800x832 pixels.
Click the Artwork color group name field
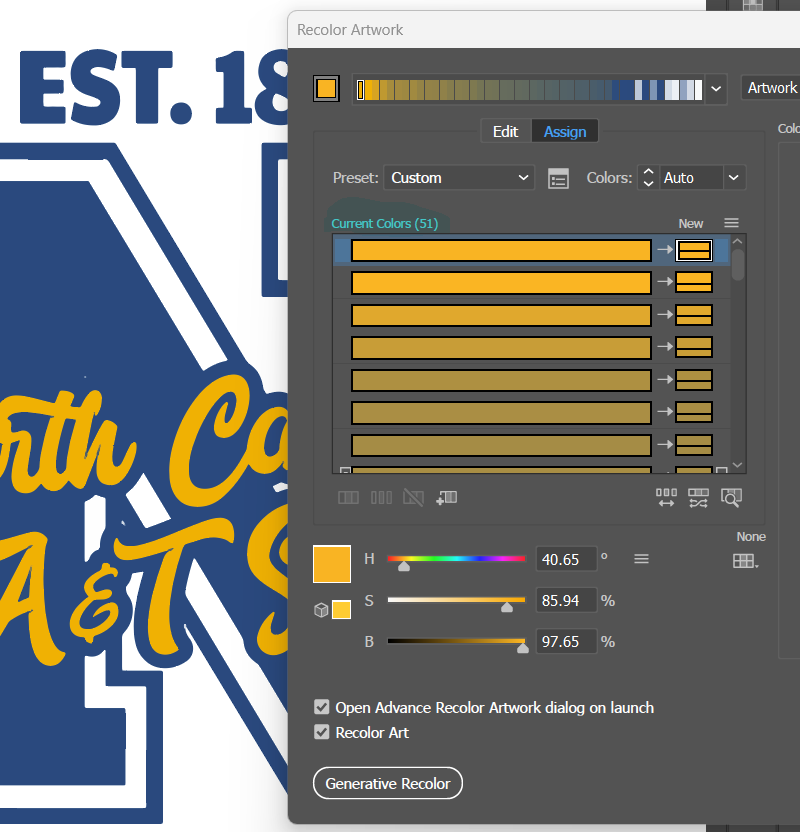tap(771, 88)
